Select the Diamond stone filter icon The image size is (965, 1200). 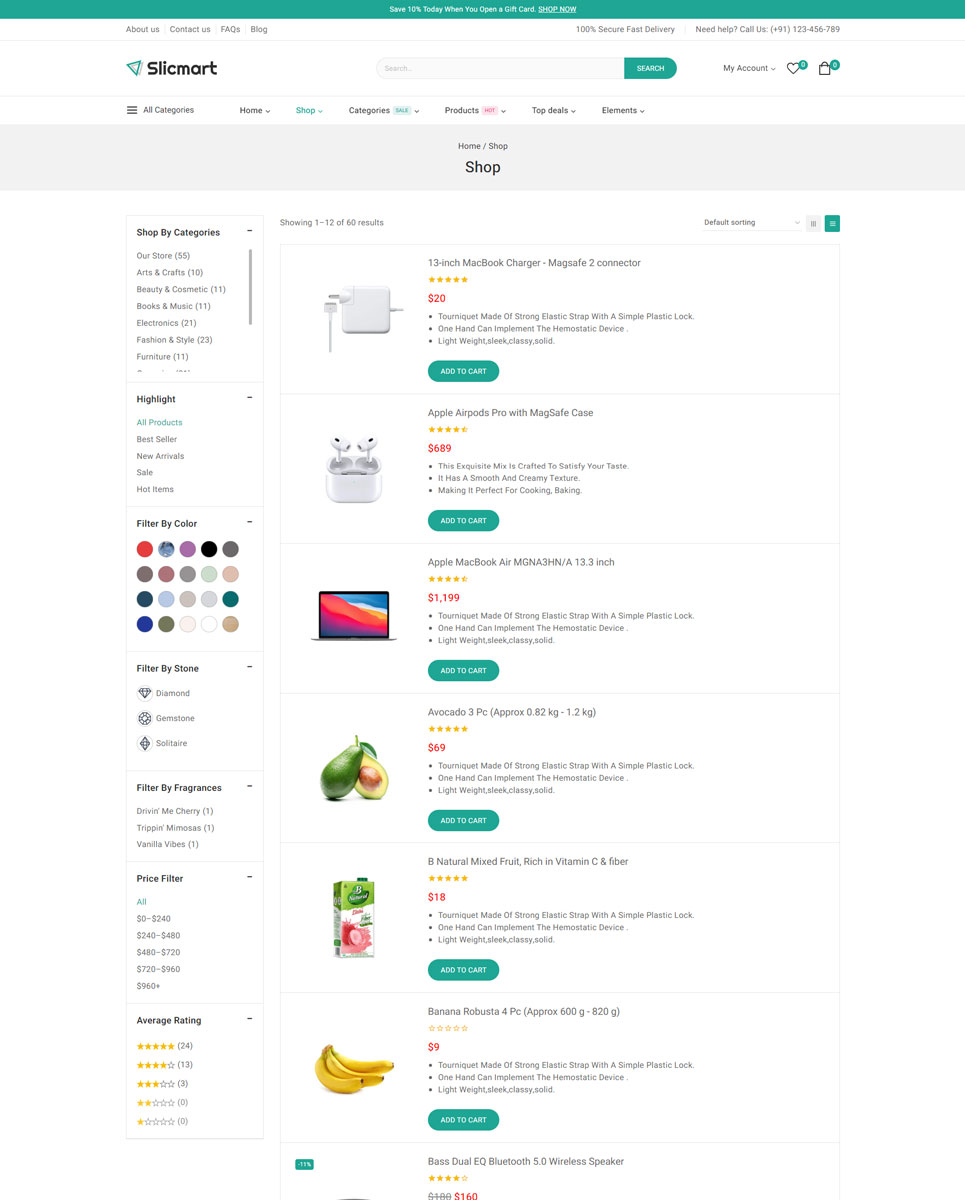tap(145, 693)
